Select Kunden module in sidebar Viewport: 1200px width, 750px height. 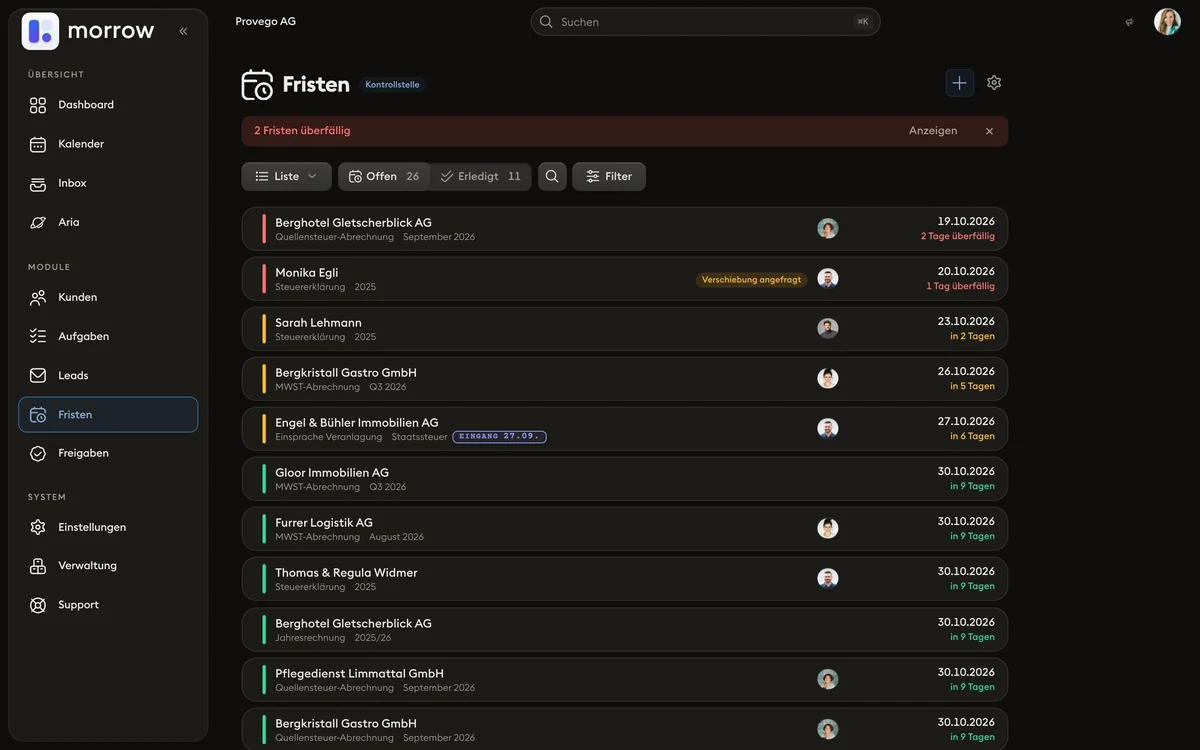tap(108, 297)
